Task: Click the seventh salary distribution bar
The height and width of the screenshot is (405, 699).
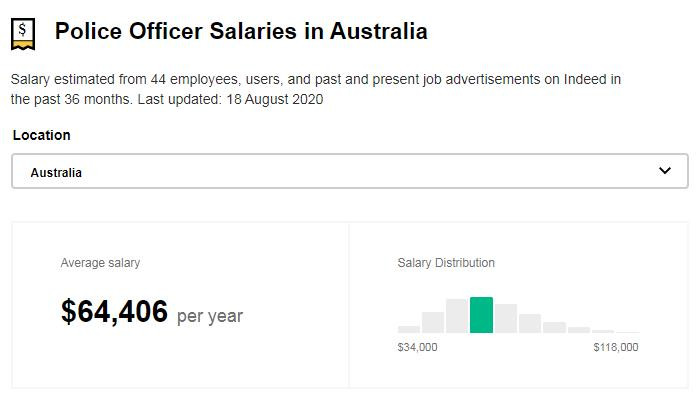Action: 554,327
